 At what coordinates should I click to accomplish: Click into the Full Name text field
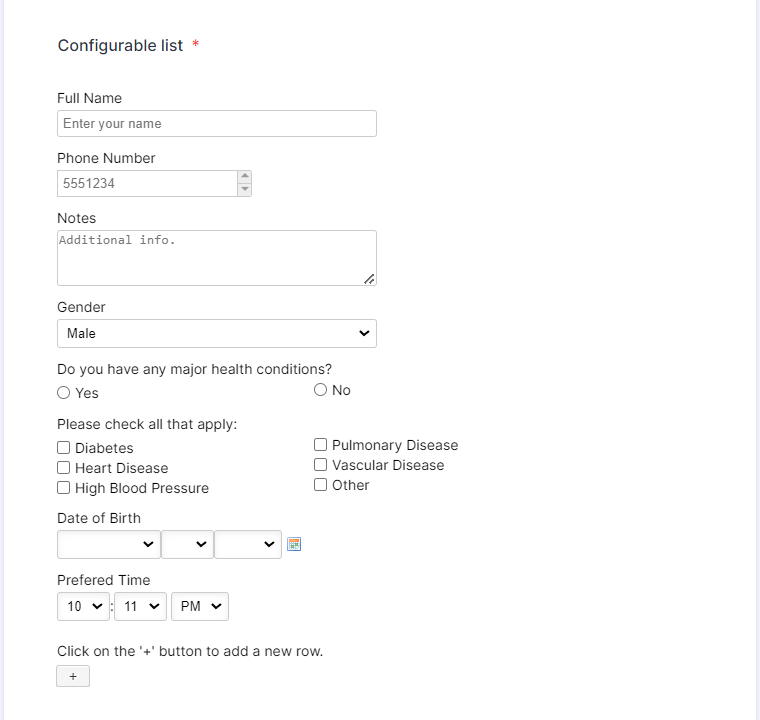(x=216, y=124)
